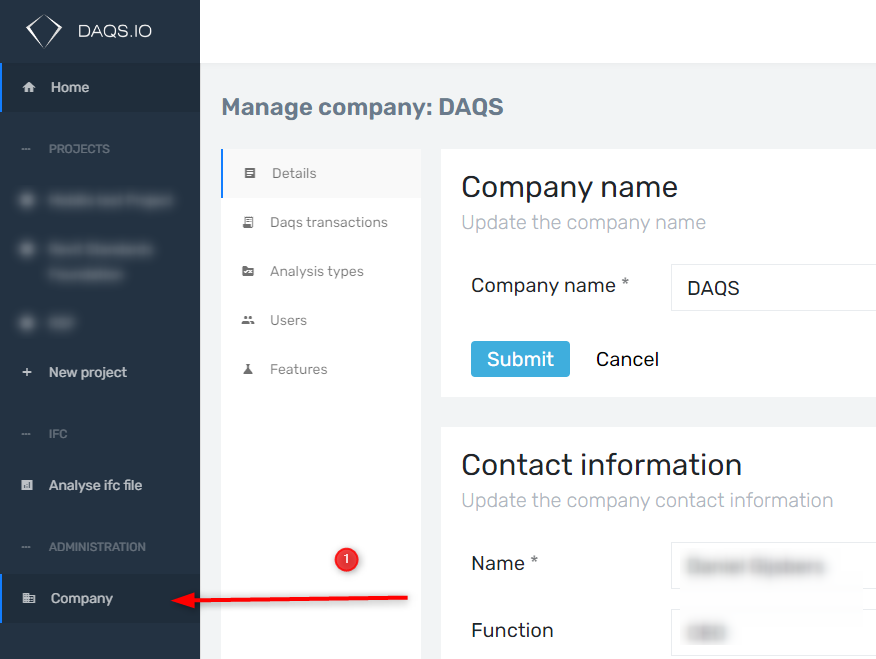The image size is (876, 659).
Task: Switch to the Analysis types tab
Action: [x=316, y=271]
